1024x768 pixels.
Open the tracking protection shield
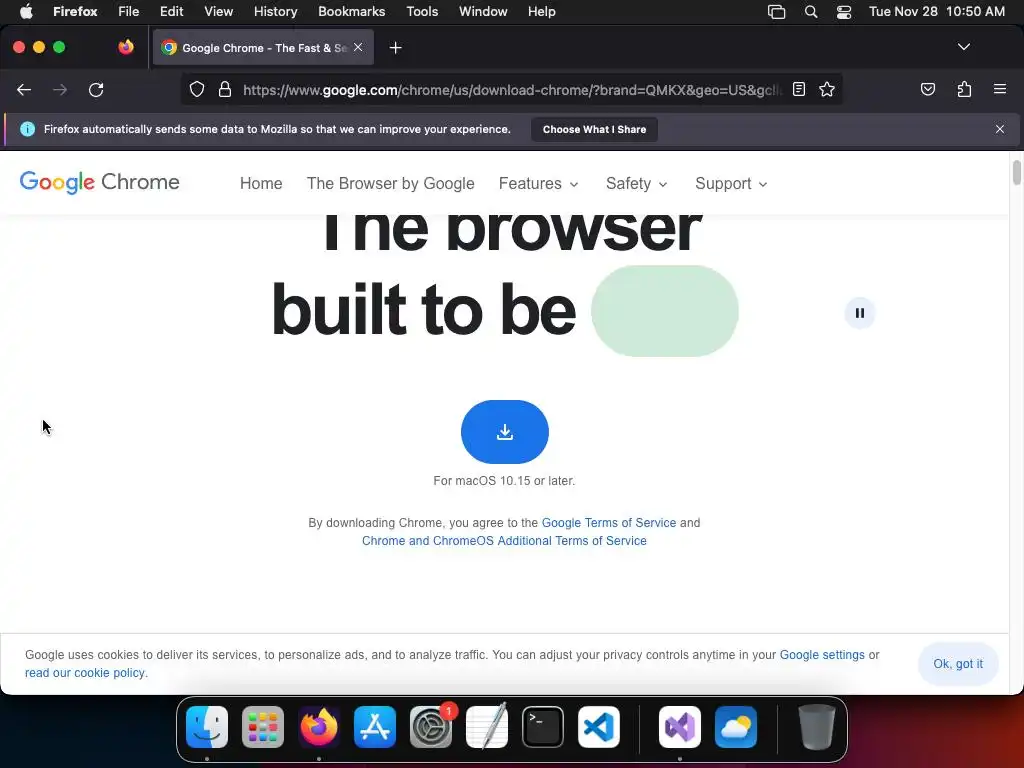pos(197,89)
